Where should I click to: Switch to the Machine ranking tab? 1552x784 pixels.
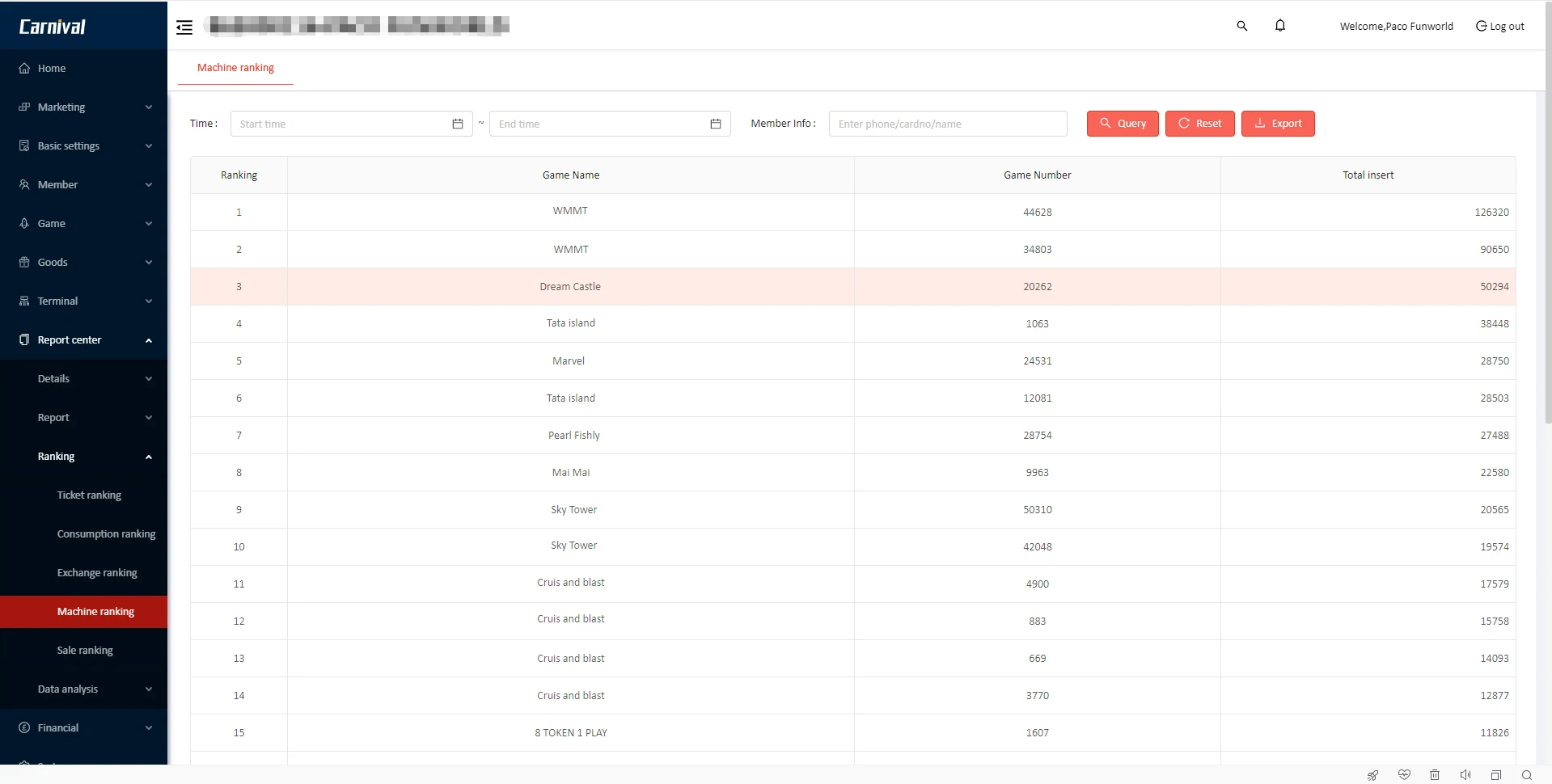coord(235,67)
